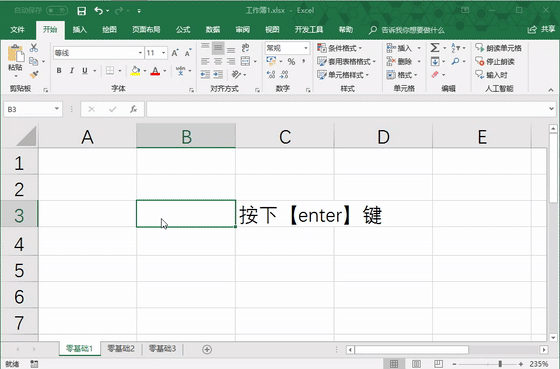Click the Increase Indent icon

pyautogui.click(x=218, y=74)
